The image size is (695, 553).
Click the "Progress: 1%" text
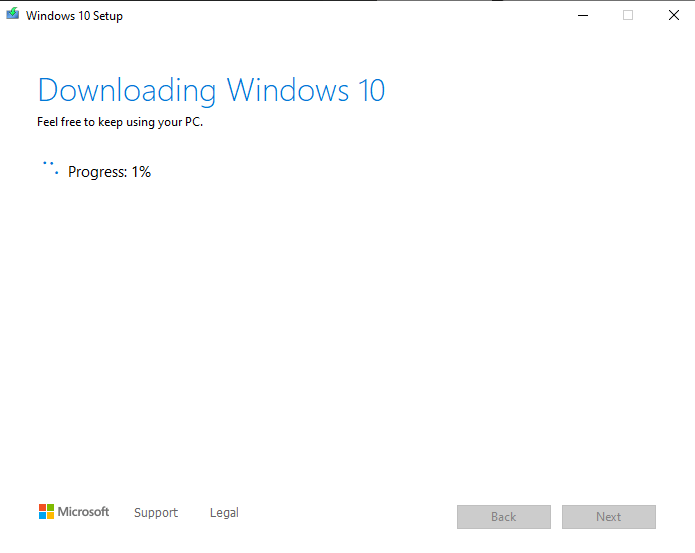pos(109,172)
